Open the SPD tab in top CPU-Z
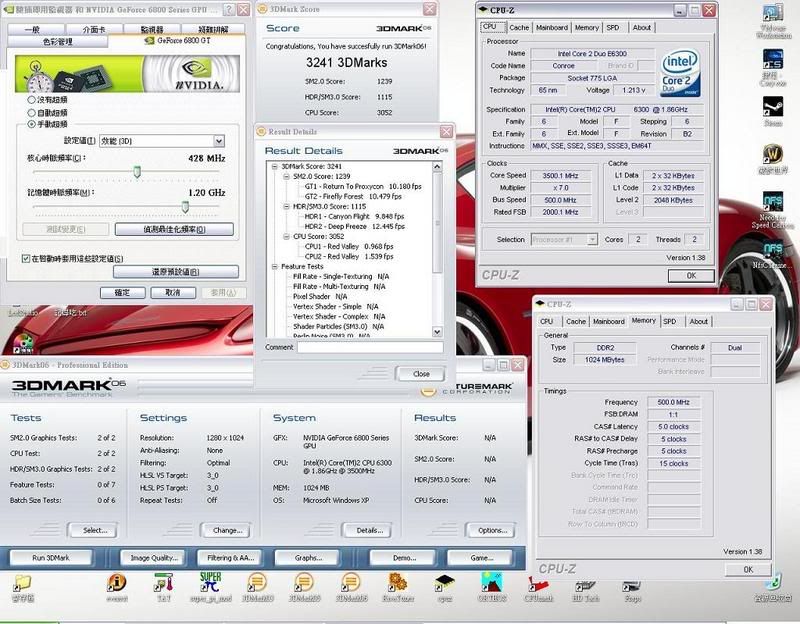Image resolution: width=800 pixels, height=624 pixels. pyautogui.click(x=613, y=28)
